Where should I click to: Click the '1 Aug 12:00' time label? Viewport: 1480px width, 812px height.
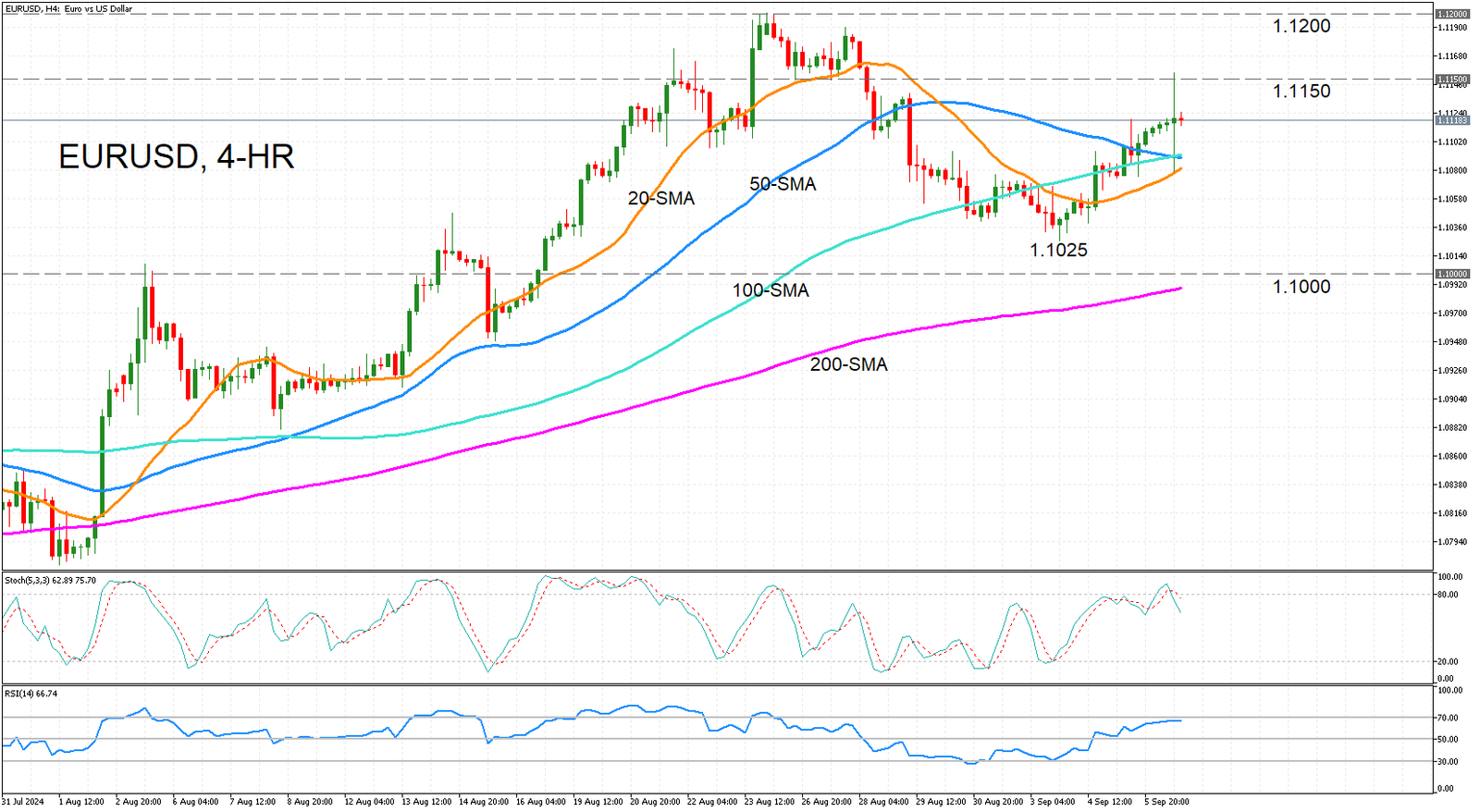click(81, 802)
